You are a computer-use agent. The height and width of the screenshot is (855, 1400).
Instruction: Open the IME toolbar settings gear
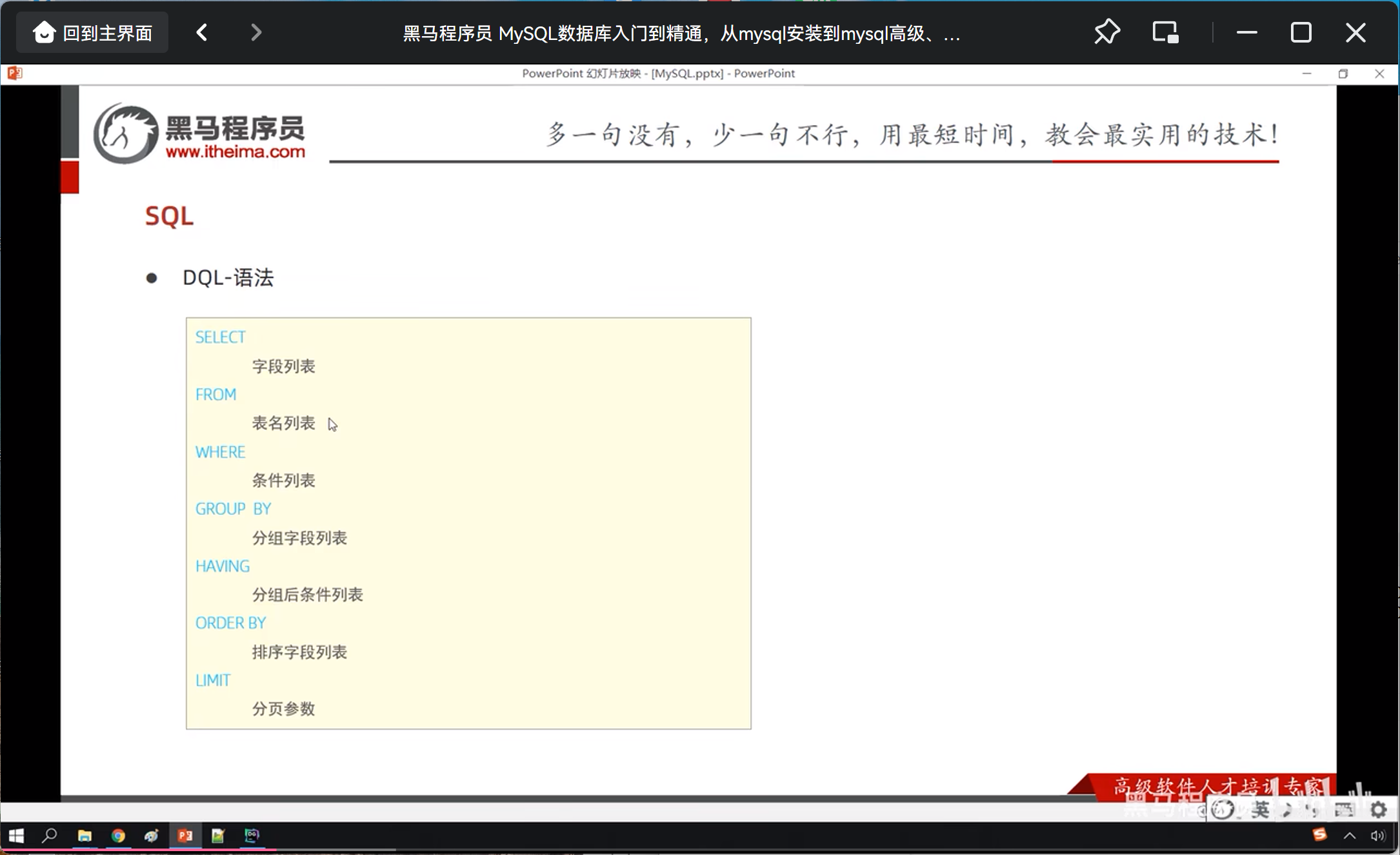[1379, 810]
